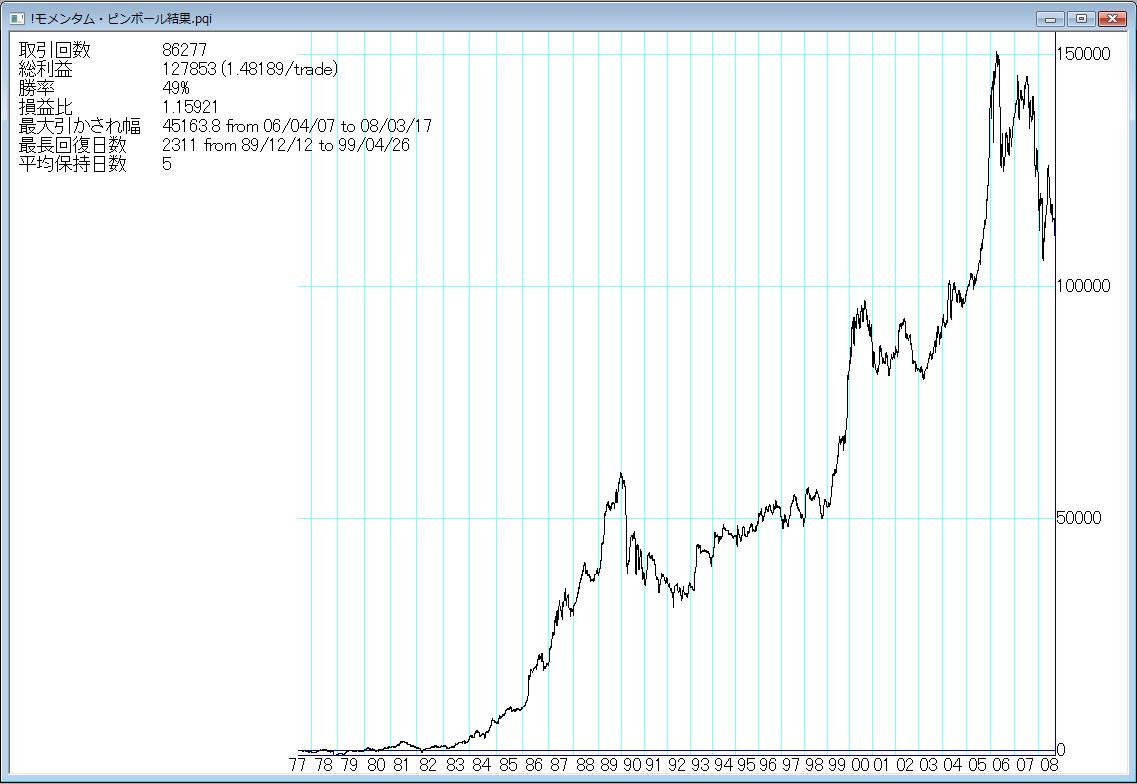This screenshot has height=784, width=1137.
Task: Click the 50000 y-axis label
Action: (x=1080, y=518)
